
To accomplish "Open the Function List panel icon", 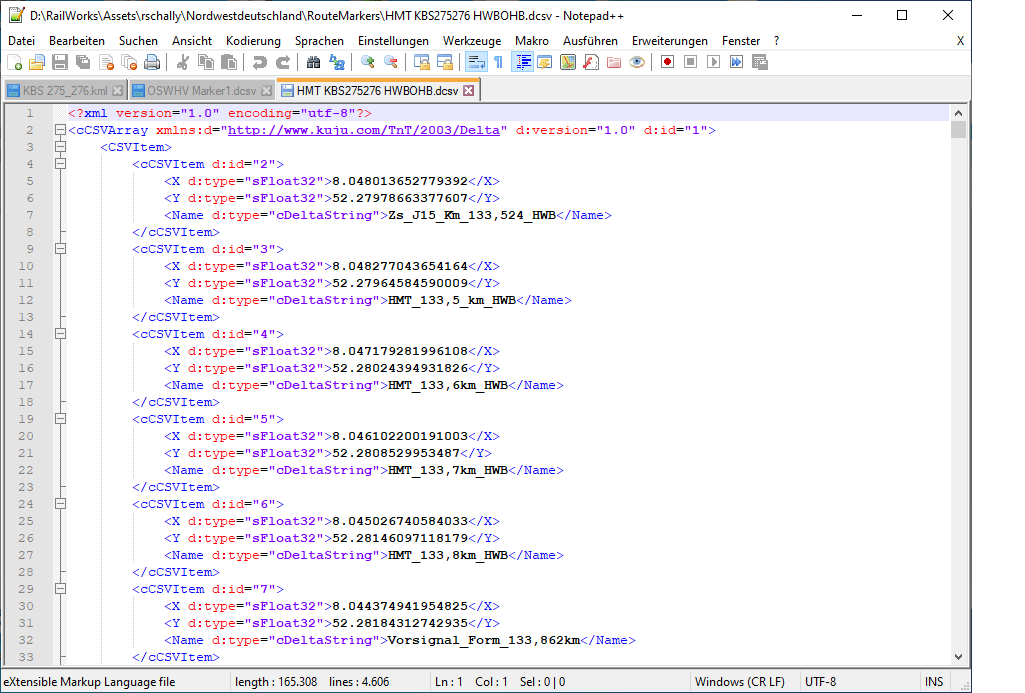I will coord(591,62).
